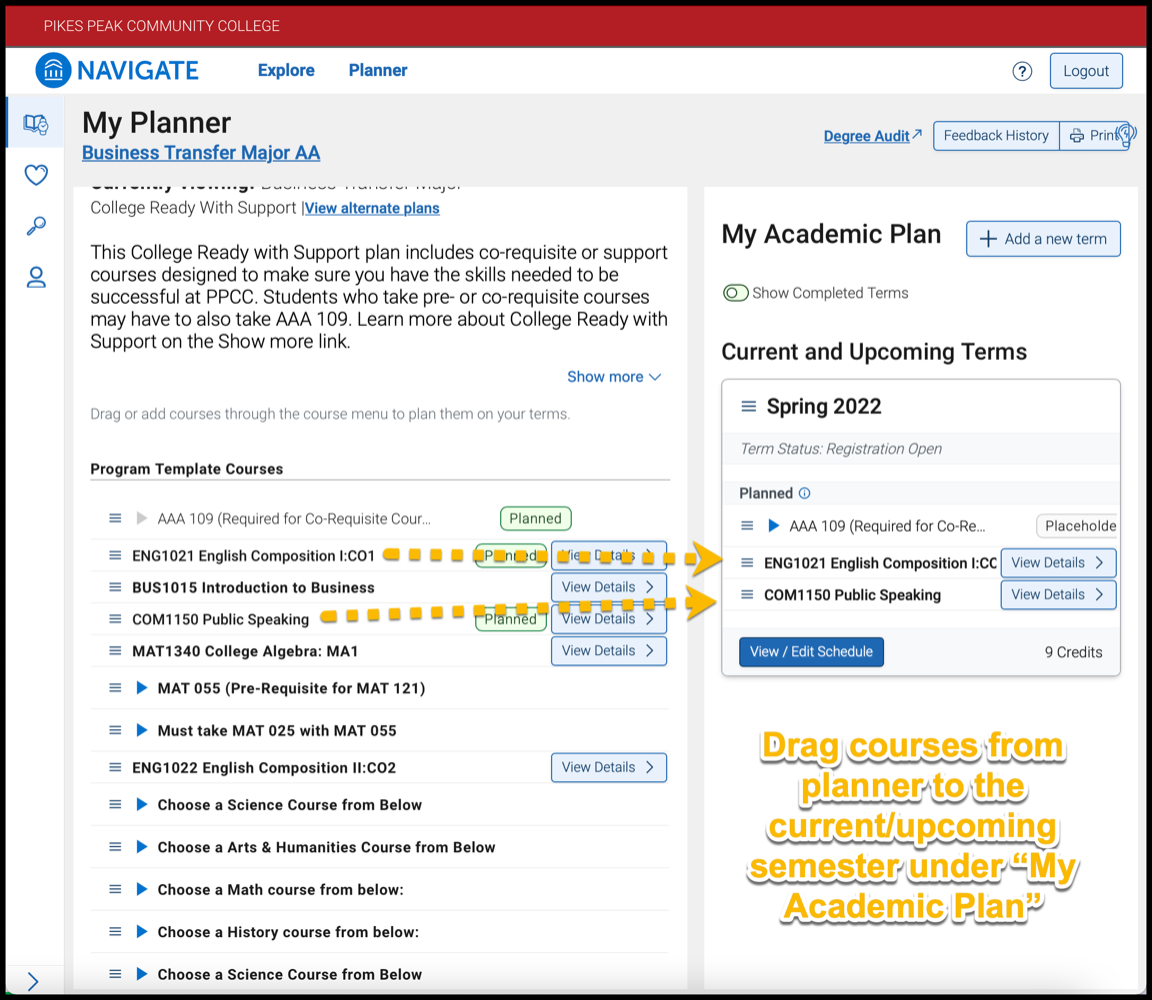Screen dimensions: 1152x1000
Task: Toggle the Show Completed Terms switch
Action: (x=735, y=293)
